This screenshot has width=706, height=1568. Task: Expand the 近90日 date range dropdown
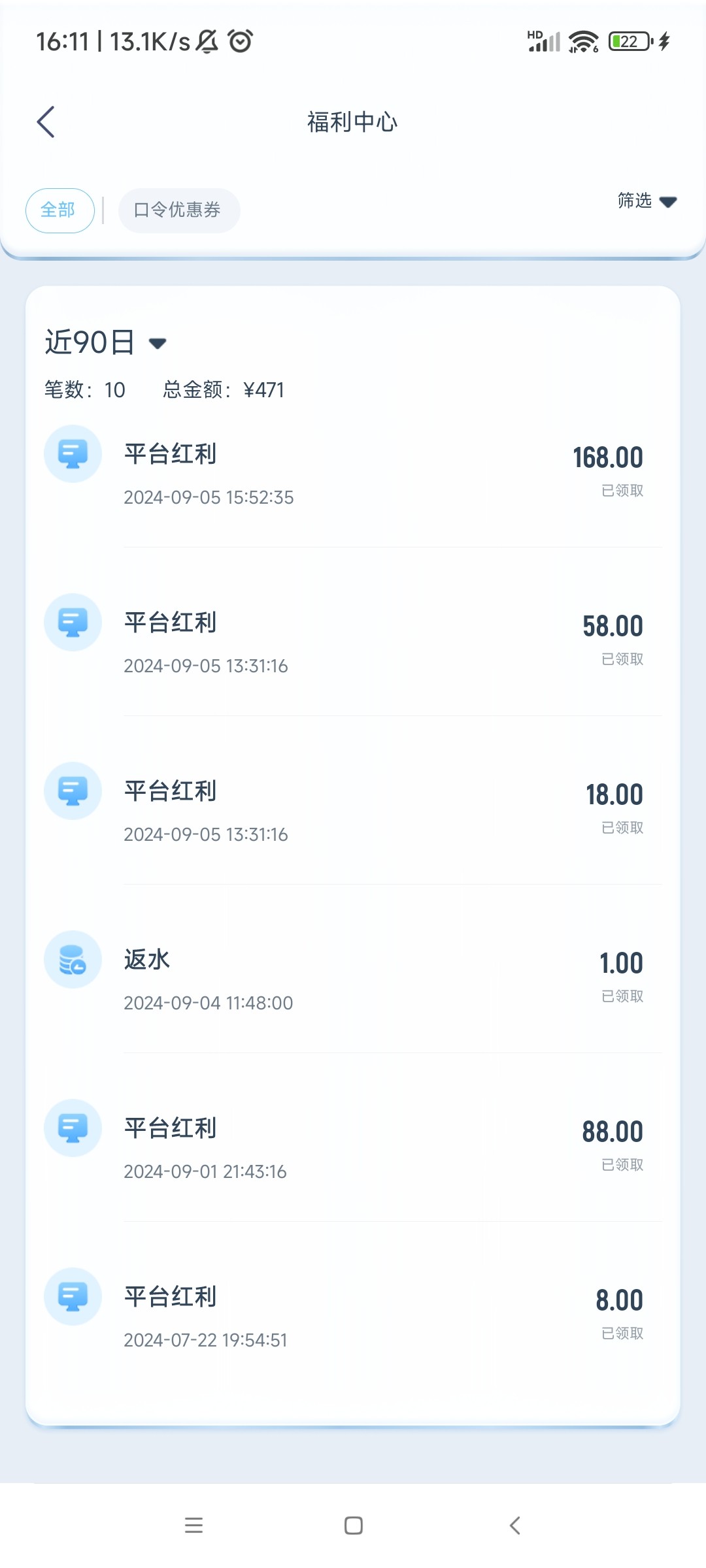[x=90, y=342]
